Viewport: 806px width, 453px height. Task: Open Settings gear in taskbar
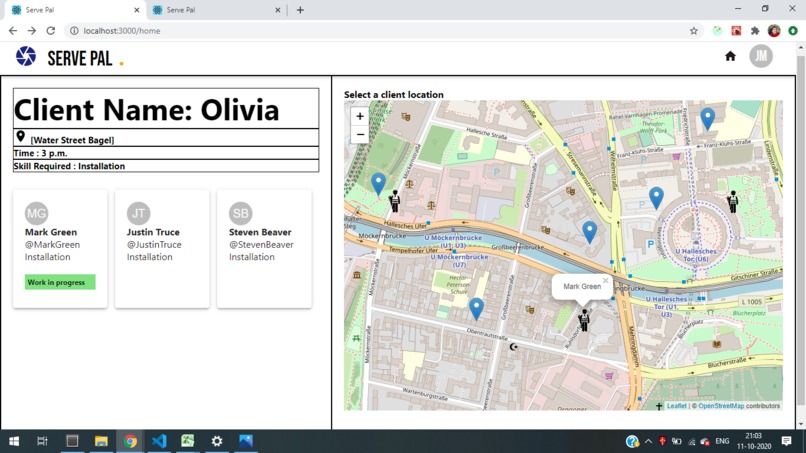[217, 441]
